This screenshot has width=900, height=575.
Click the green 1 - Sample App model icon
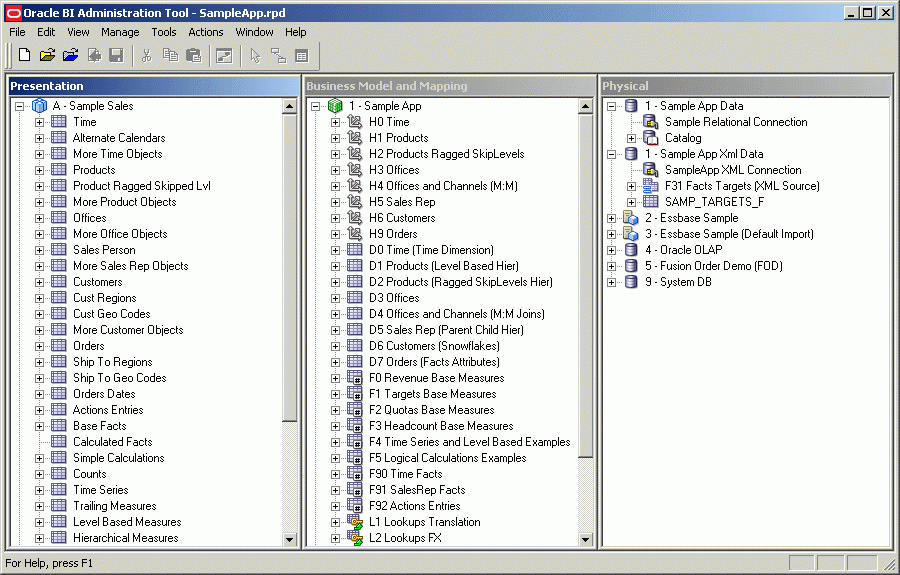click(x=335, y=106)
